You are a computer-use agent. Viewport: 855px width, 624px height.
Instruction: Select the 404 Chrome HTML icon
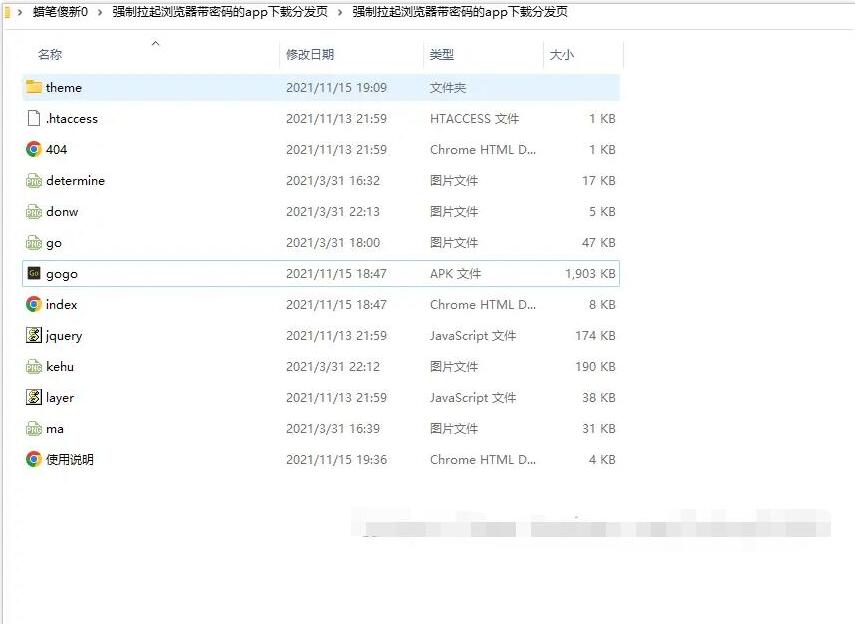tap(34, 149)
